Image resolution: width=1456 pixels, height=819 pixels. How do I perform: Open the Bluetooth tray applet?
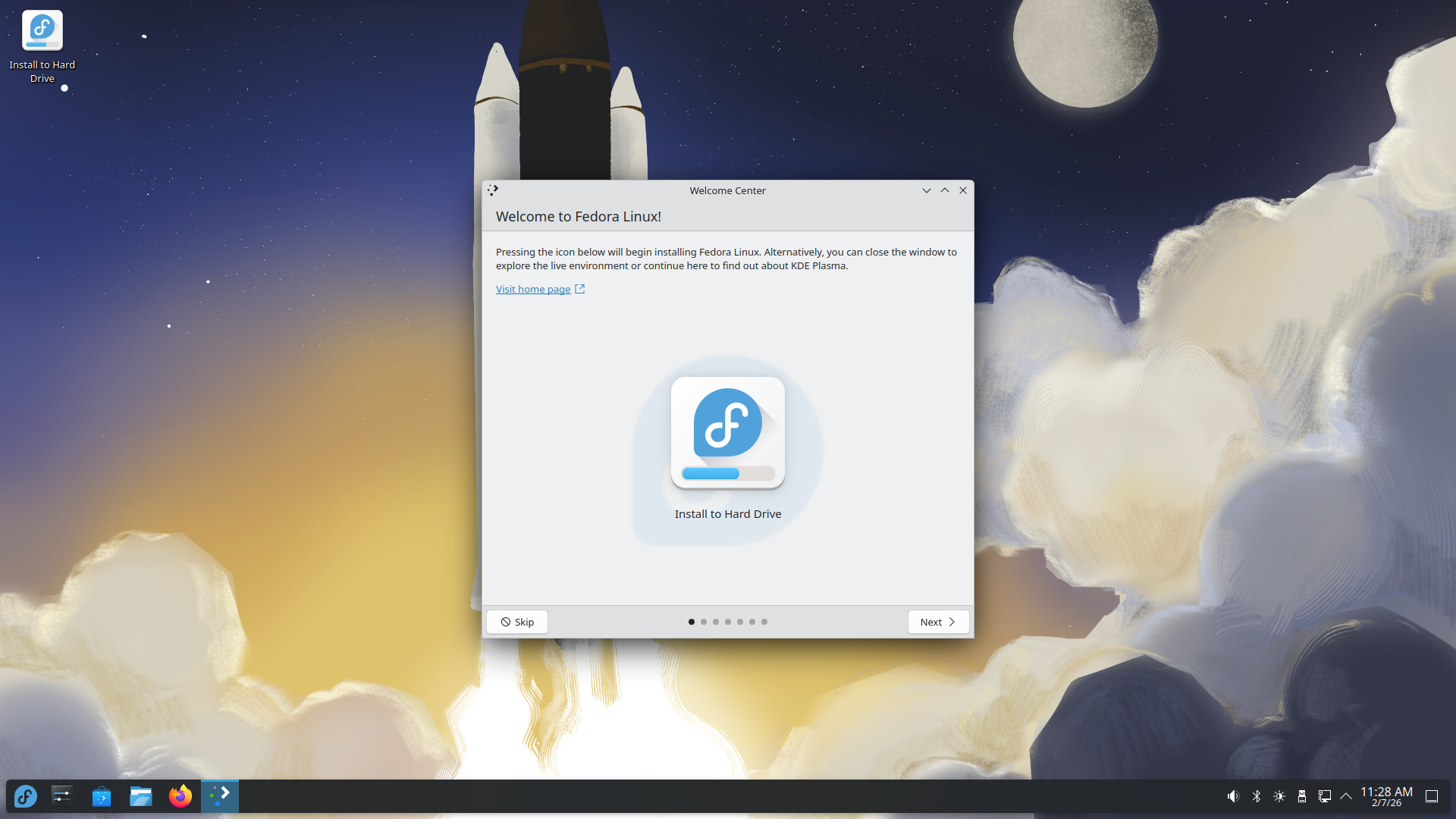point(1256,796)
